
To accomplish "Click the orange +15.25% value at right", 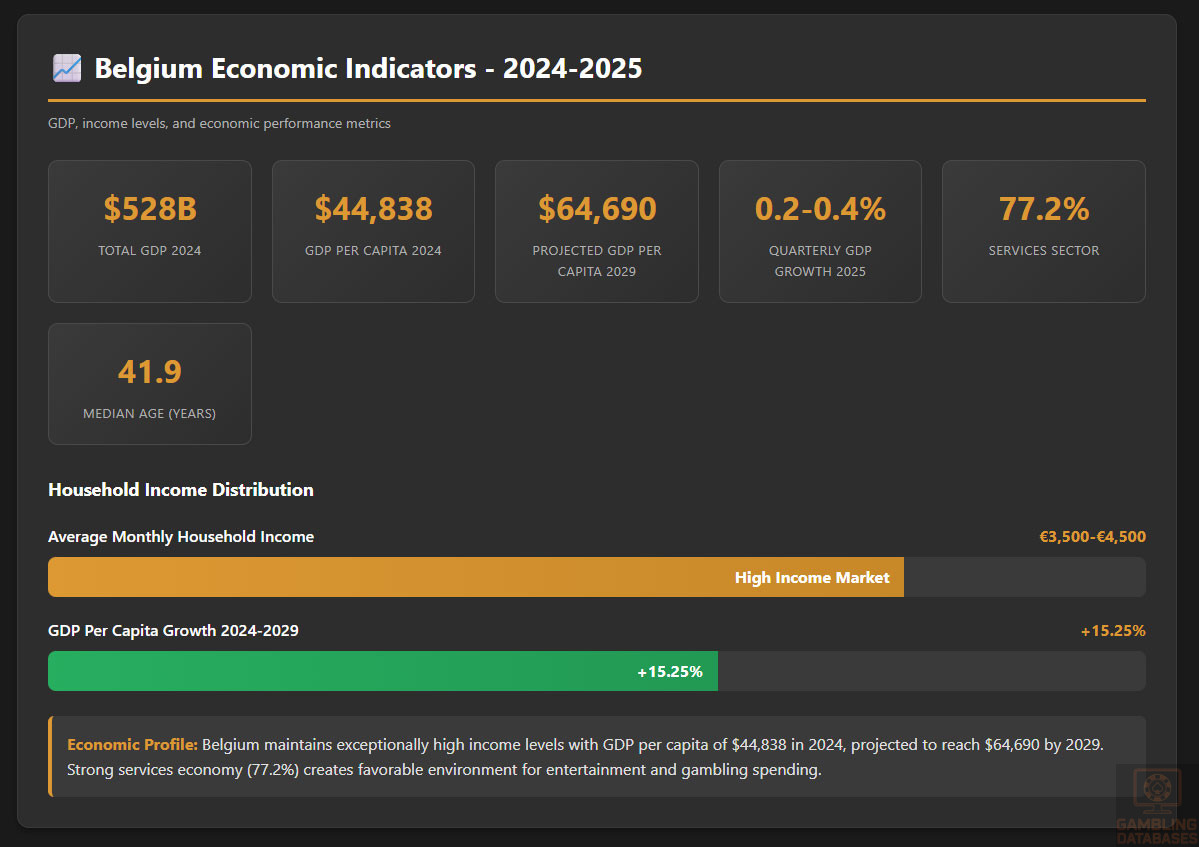I will (1112, 630).
